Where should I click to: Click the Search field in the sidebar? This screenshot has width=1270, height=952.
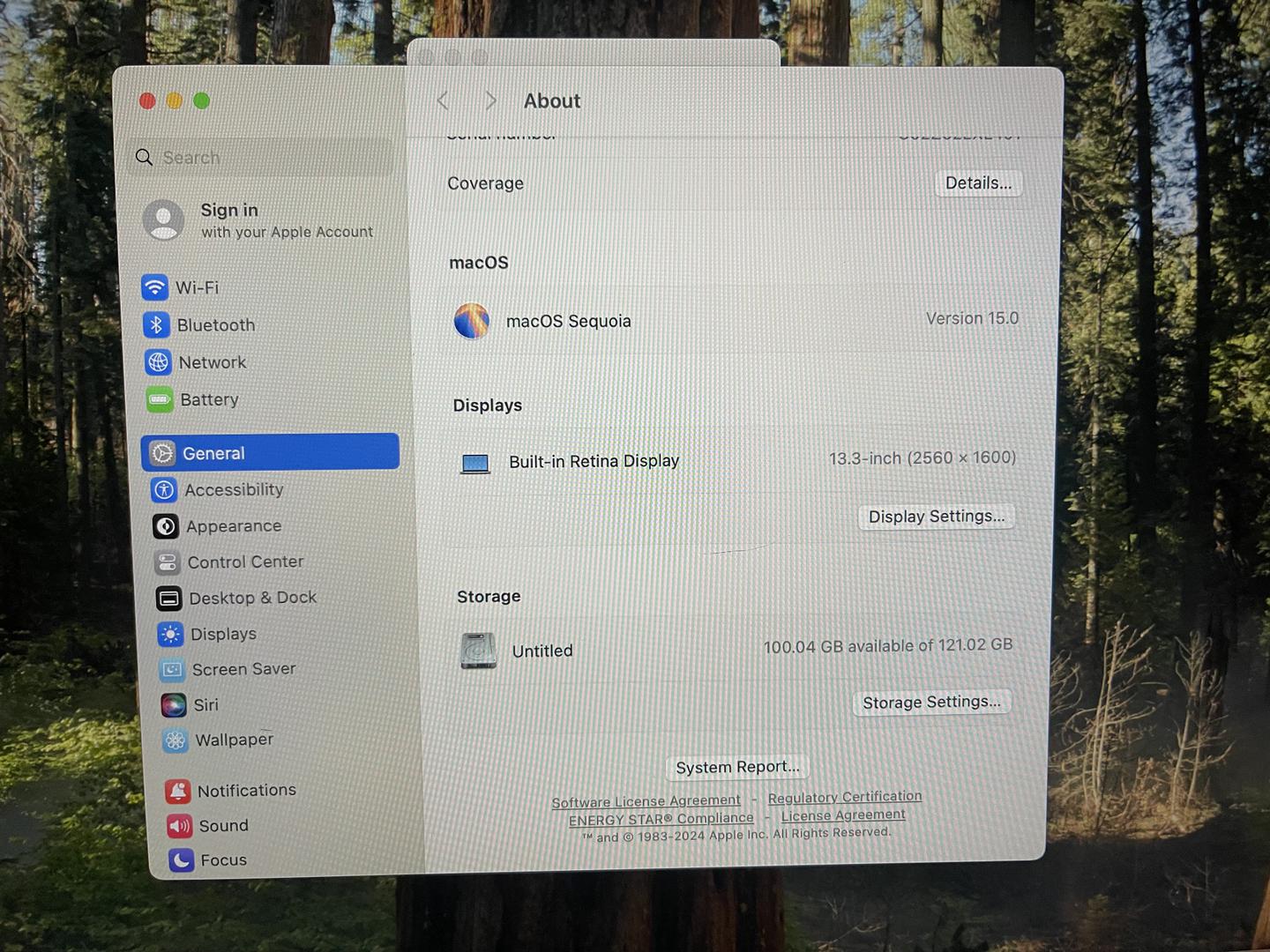(x=260, y=158)
